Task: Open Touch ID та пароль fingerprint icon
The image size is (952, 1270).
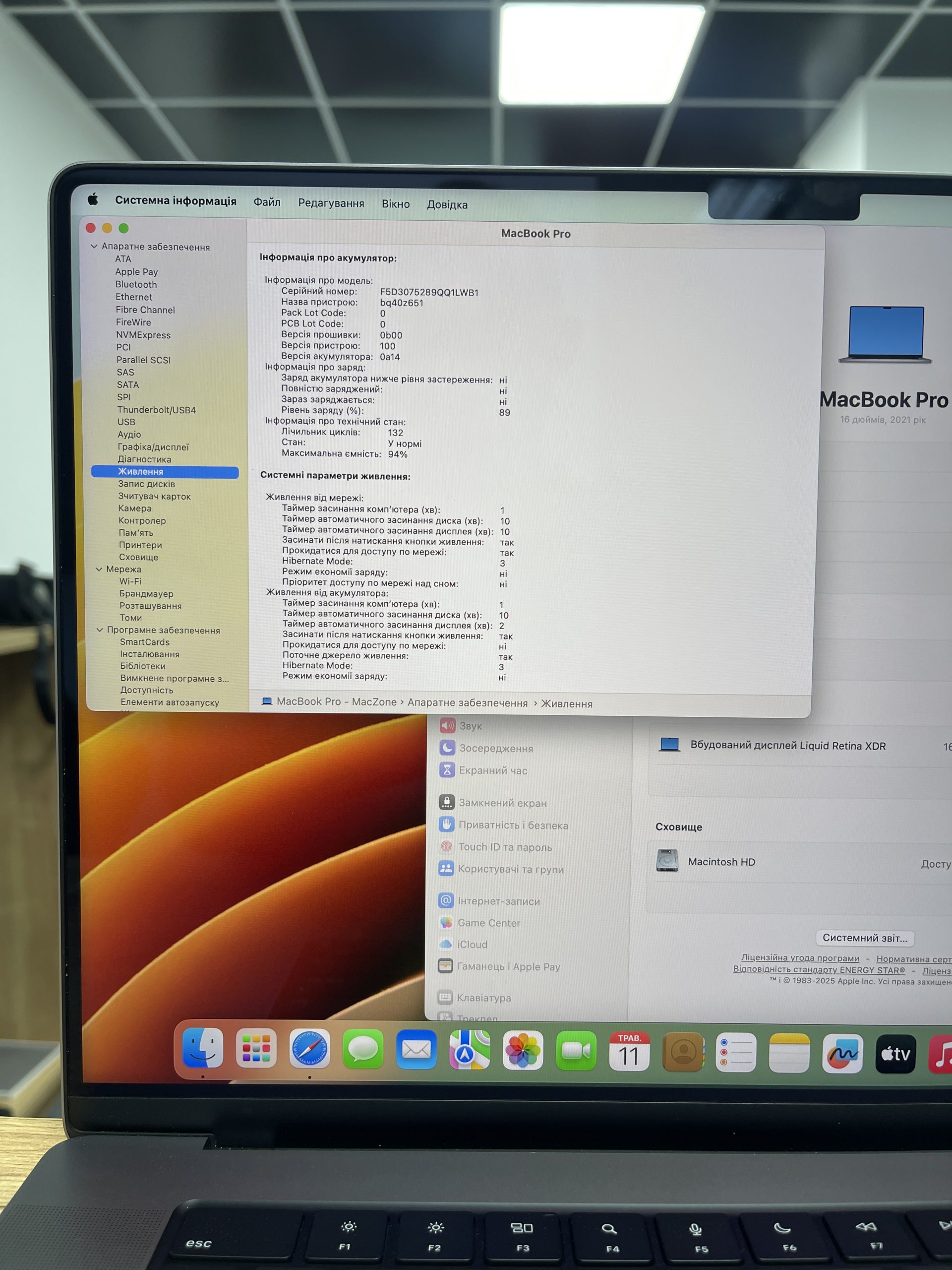Action: 446,846
